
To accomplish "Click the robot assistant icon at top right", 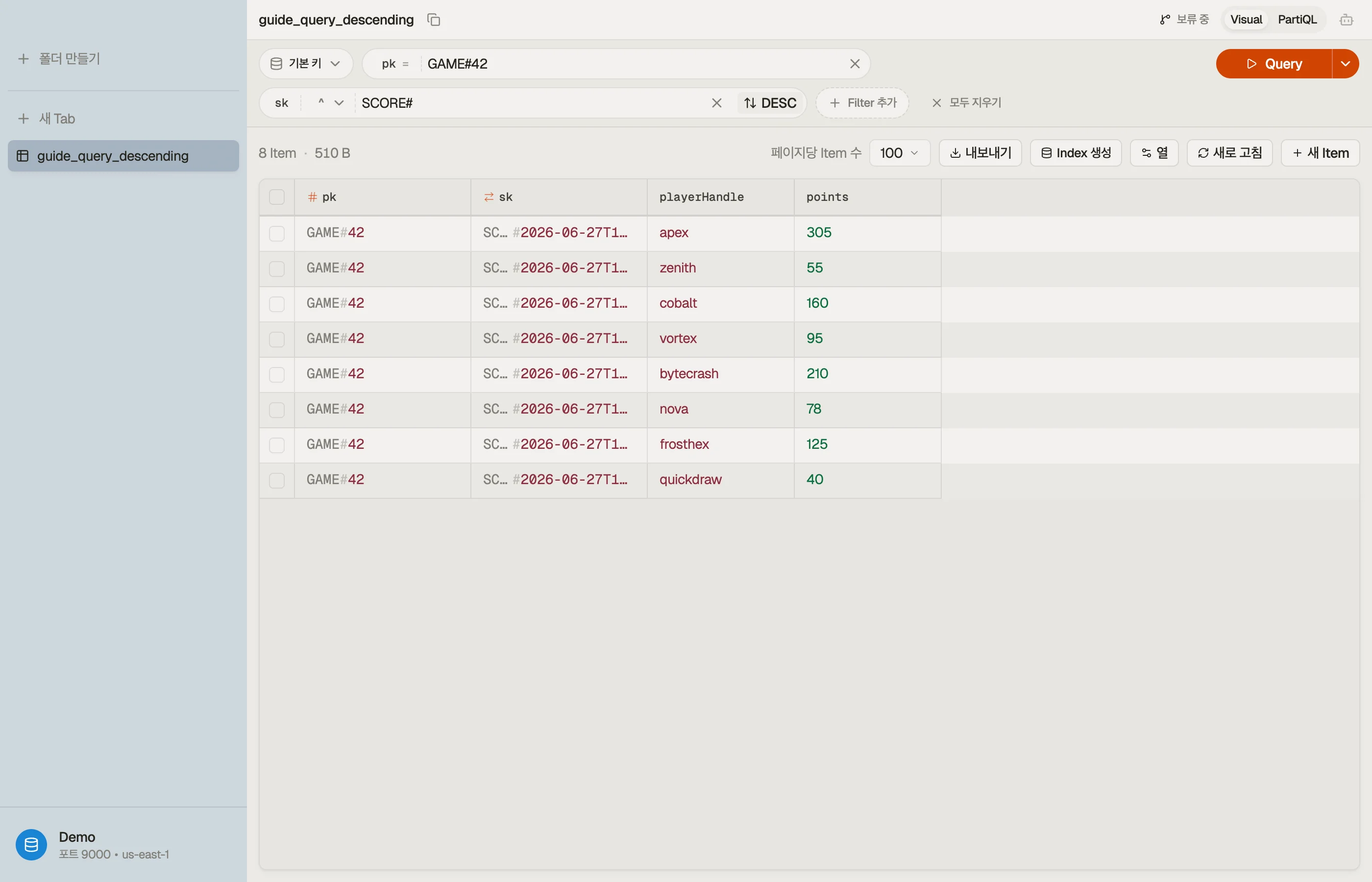I will (1346, 20).
